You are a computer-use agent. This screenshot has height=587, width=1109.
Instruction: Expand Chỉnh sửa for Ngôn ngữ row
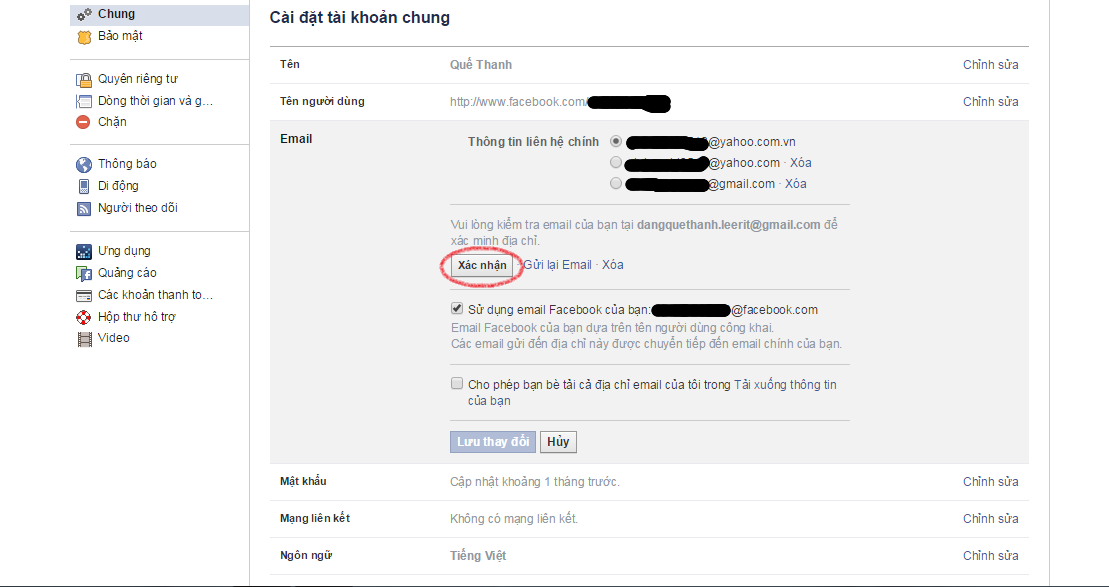(x=990, y=556)
